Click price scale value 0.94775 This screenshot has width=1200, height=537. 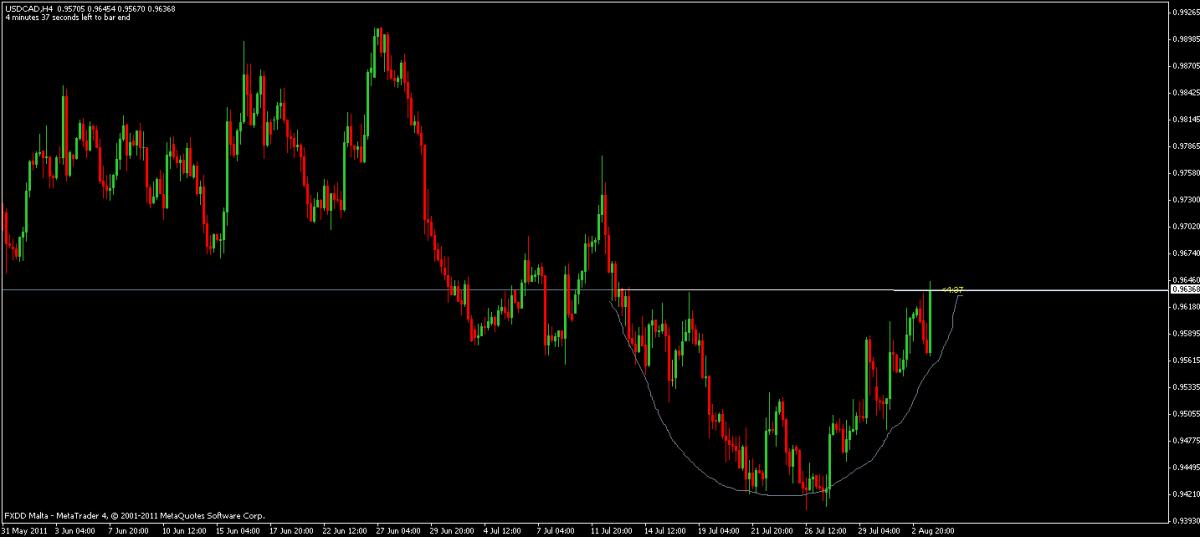[1185, 441]
